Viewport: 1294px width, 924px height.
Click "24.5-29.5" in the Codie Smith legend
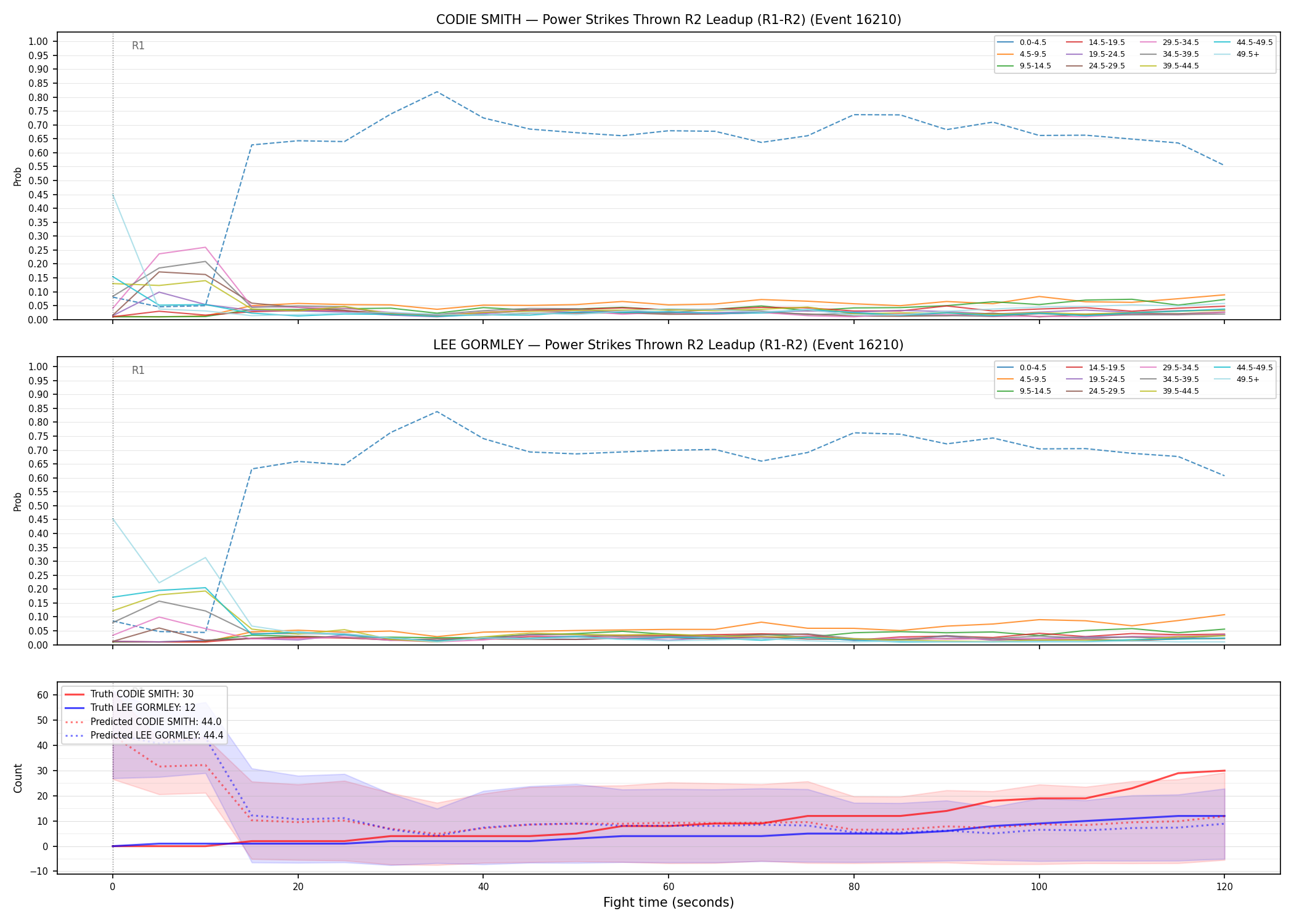click(x=1107, y=66)
